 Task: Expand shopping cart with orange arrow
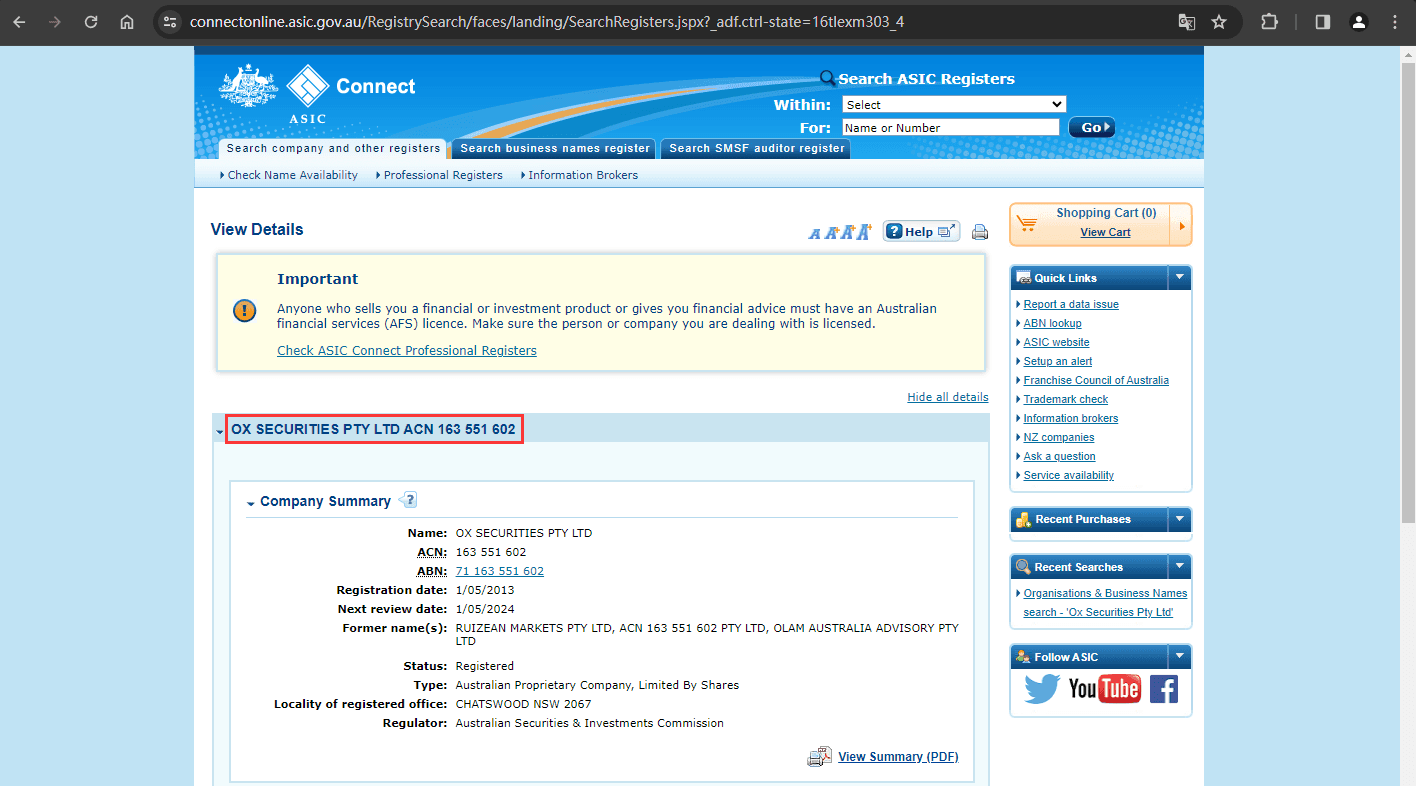[1181, 225]
